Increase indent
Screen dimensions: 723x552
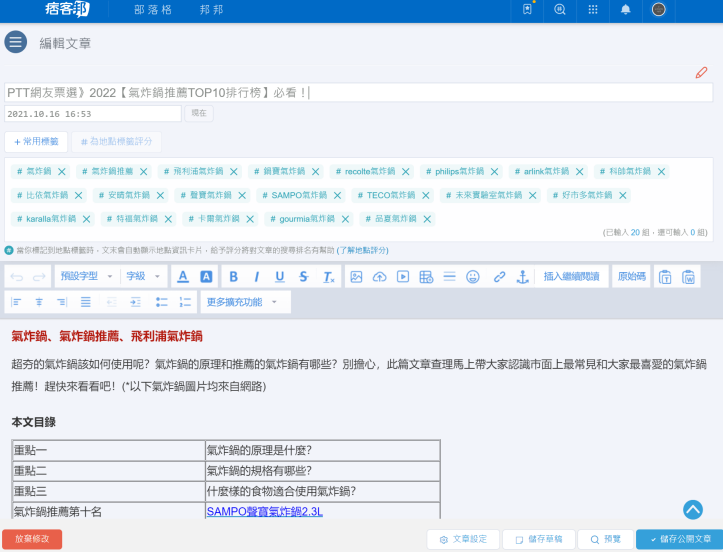click(136, 302)
